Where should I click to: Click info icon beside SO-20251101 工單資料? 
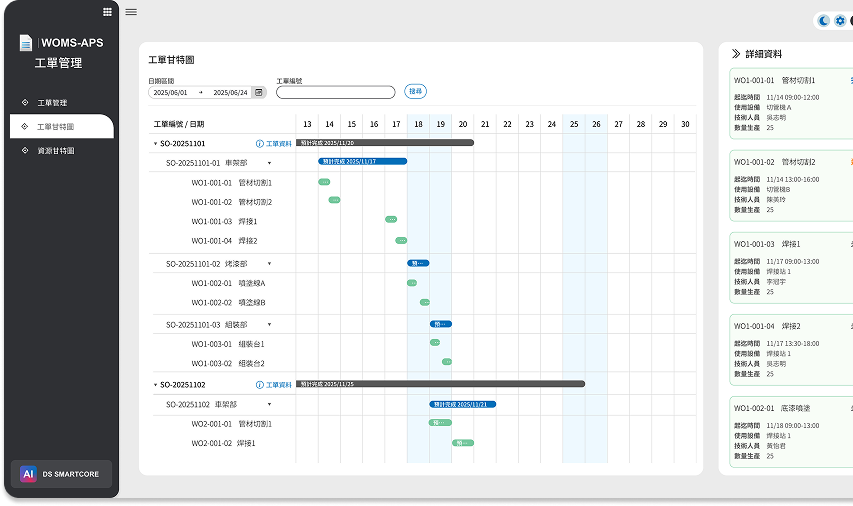pyautogui.click(x=260, y=144)
